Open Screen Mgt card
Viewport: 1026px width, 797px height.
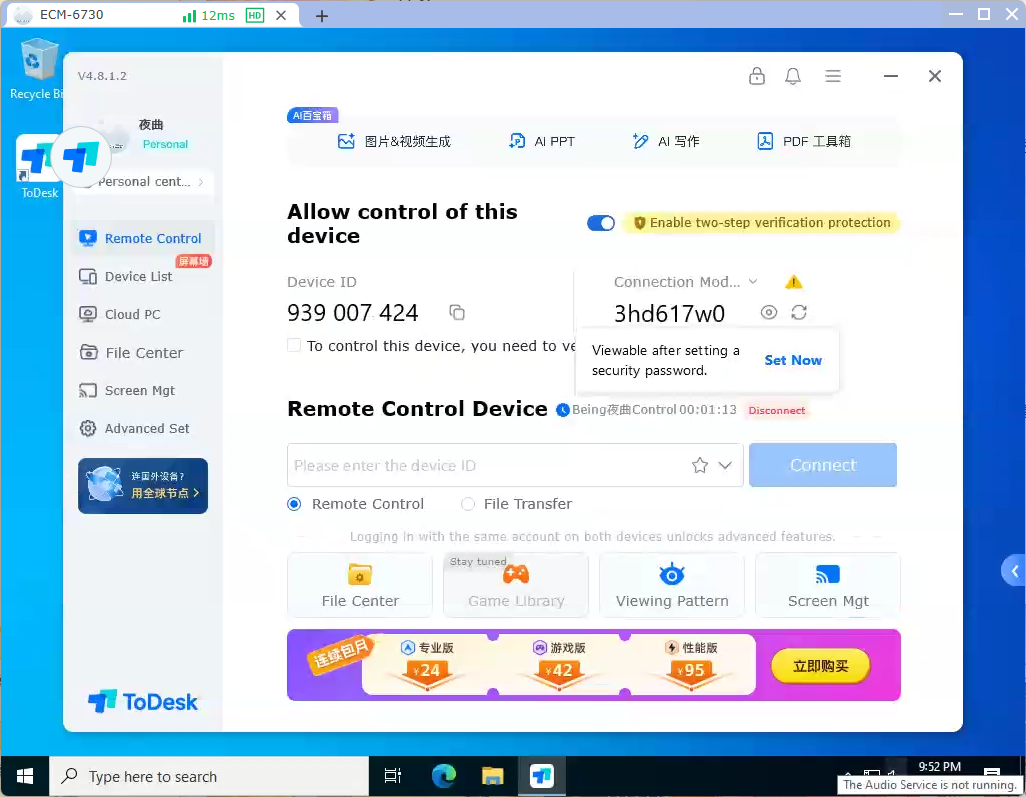click(828, 585)
